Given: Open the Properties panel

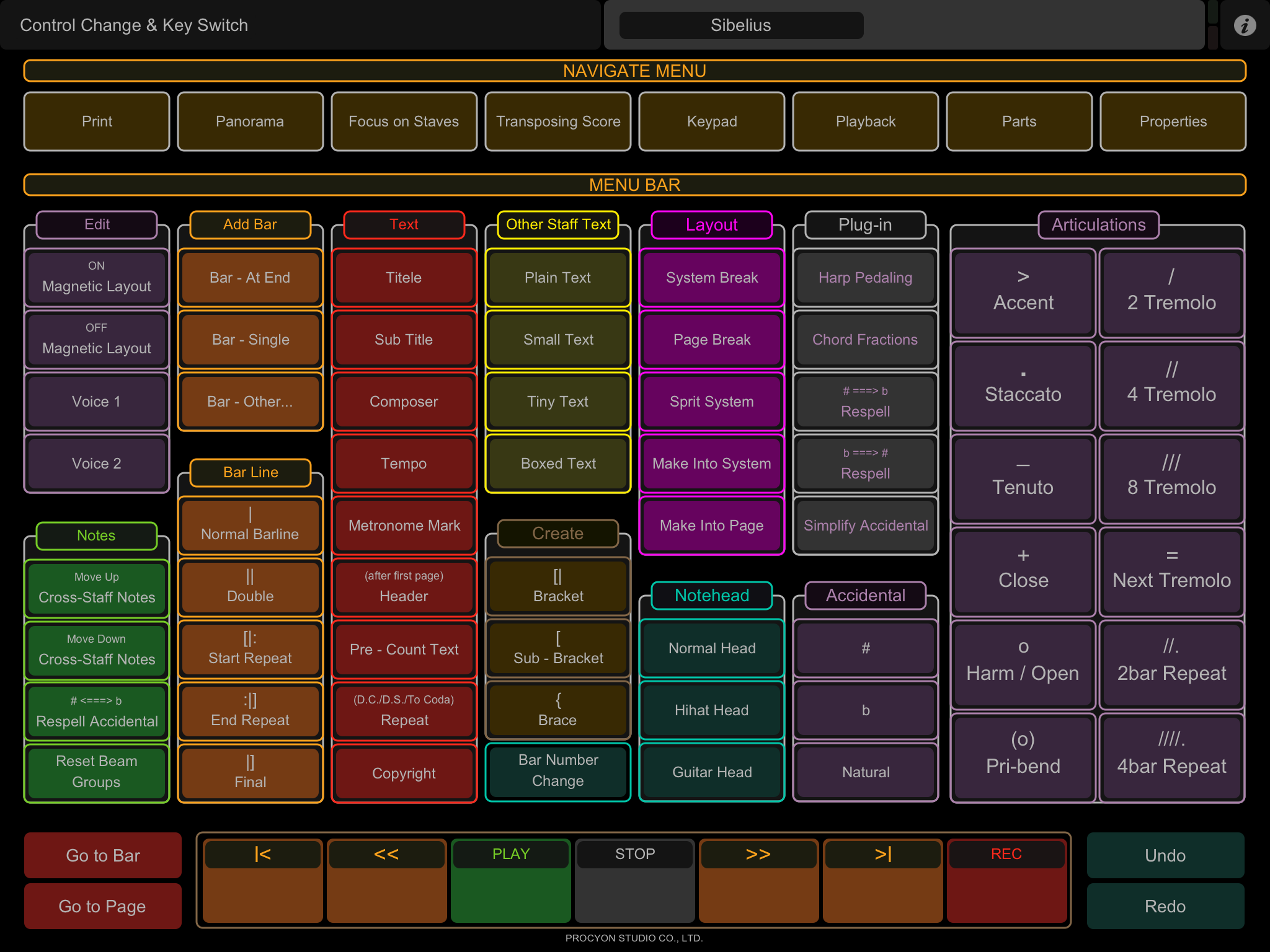Looking at the screenshot, I should [x=1173, y=121].
